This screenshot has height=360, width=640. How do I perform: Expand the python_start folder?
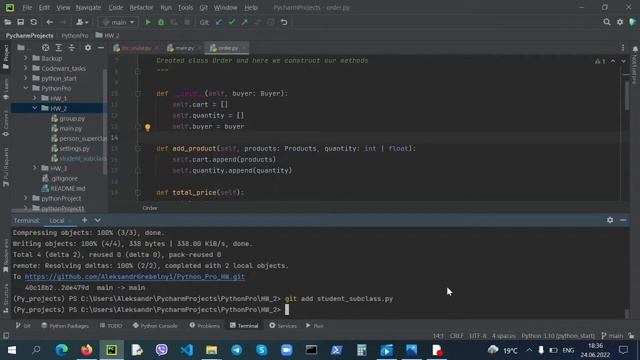(26, 78)
